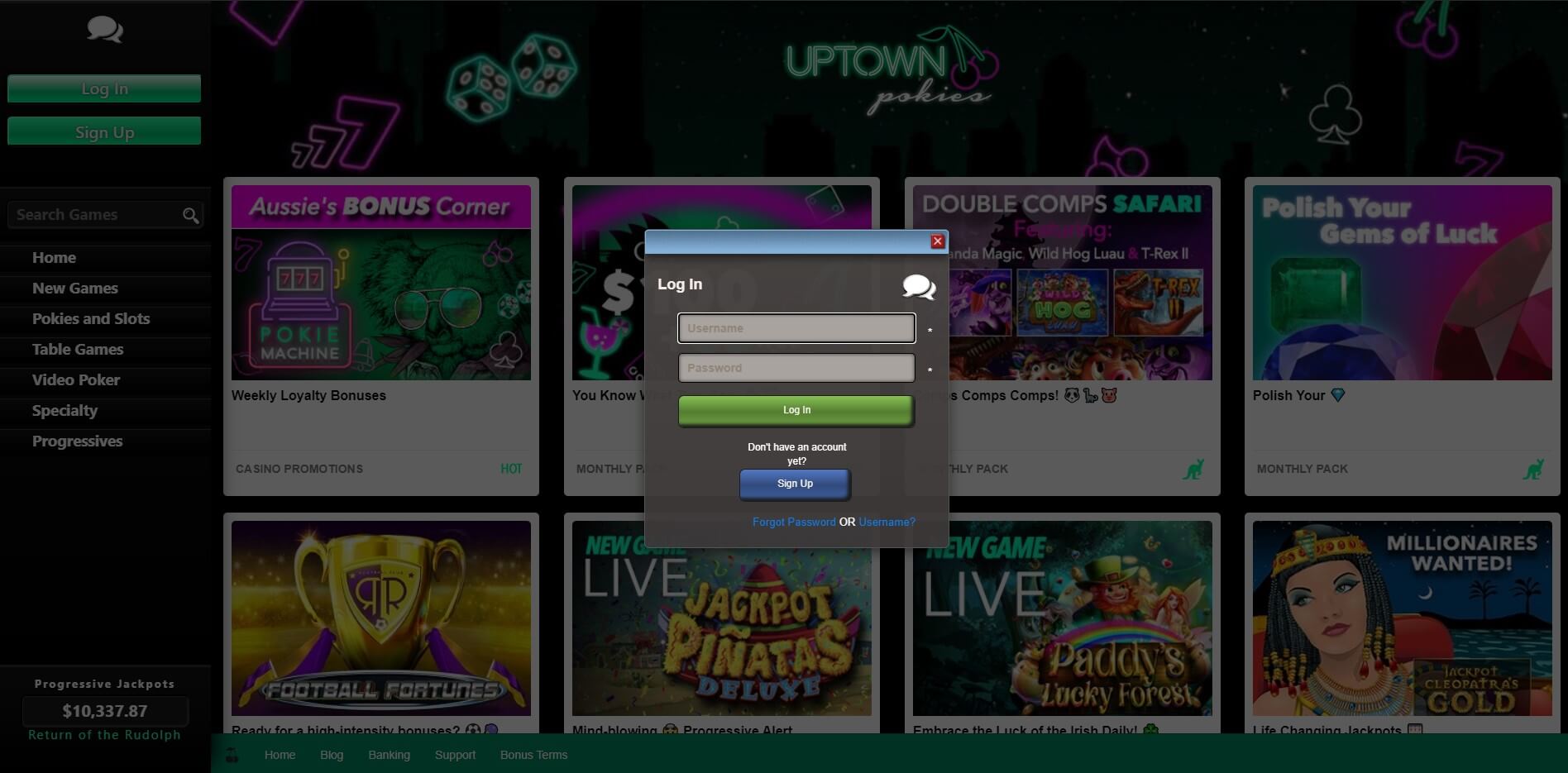The width and height of the screenshot is (1568, 773).
Task: Open Home in the sidebar menu
Action: pos(54,258)
